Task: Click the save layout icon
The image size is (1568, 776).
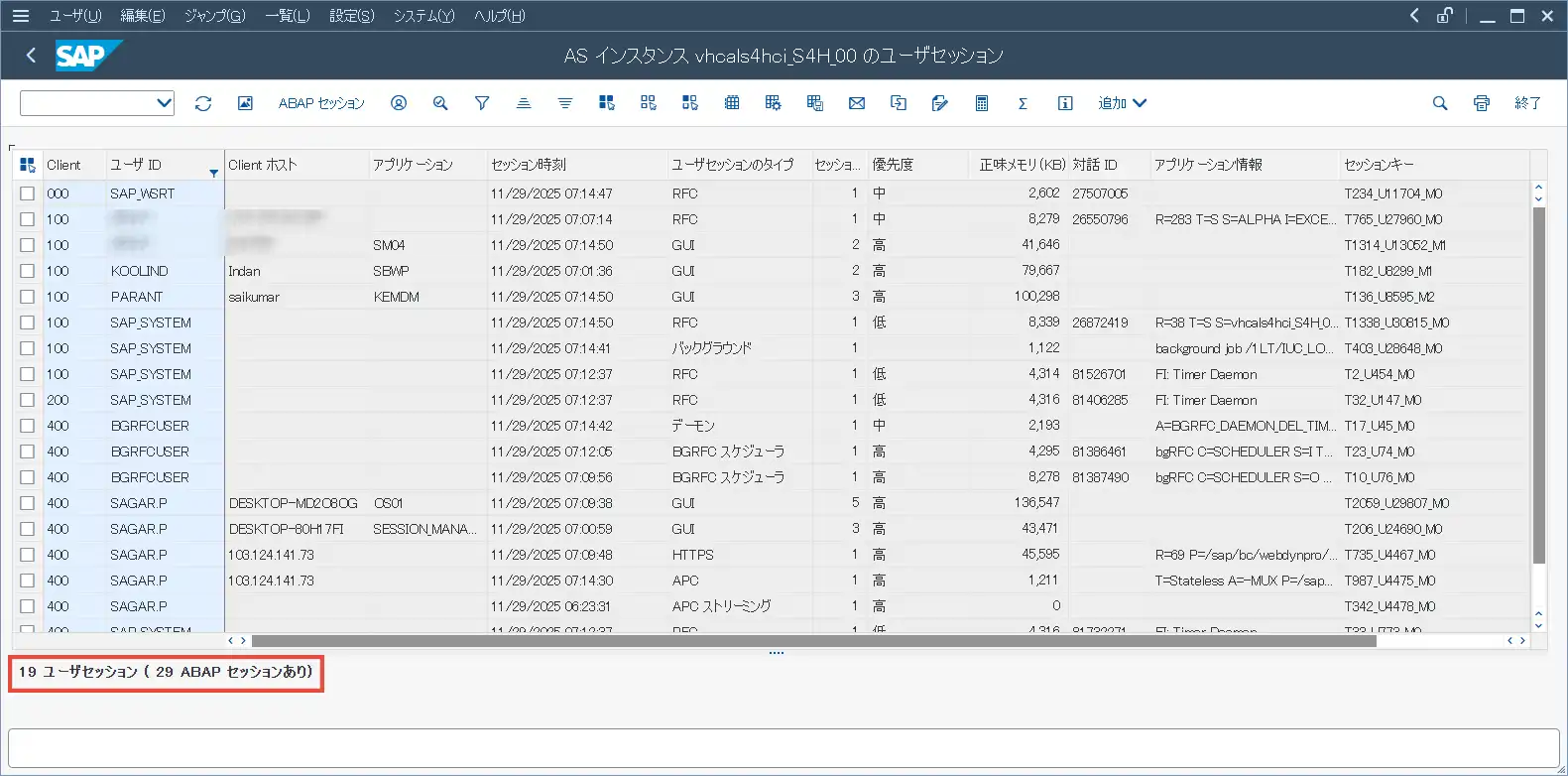Action: click(x=815, y=103)
